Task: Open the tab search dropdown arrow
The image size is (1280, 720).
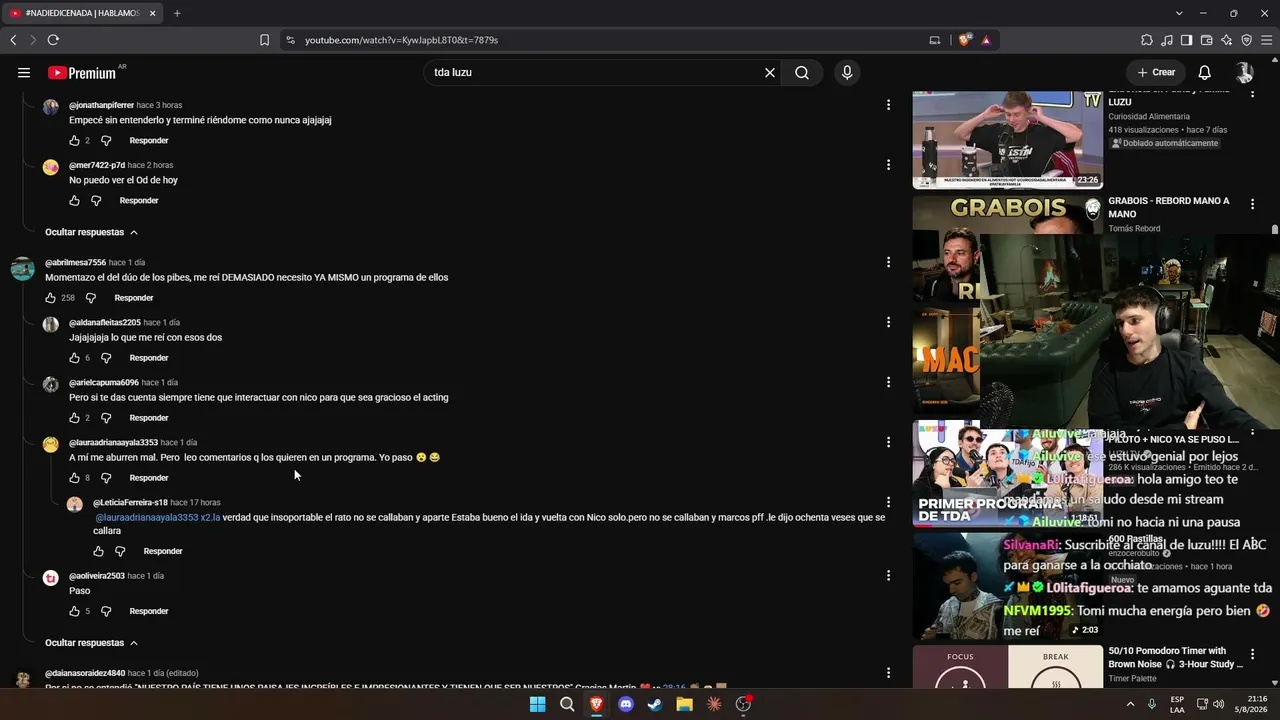Action: [1179, 13]
